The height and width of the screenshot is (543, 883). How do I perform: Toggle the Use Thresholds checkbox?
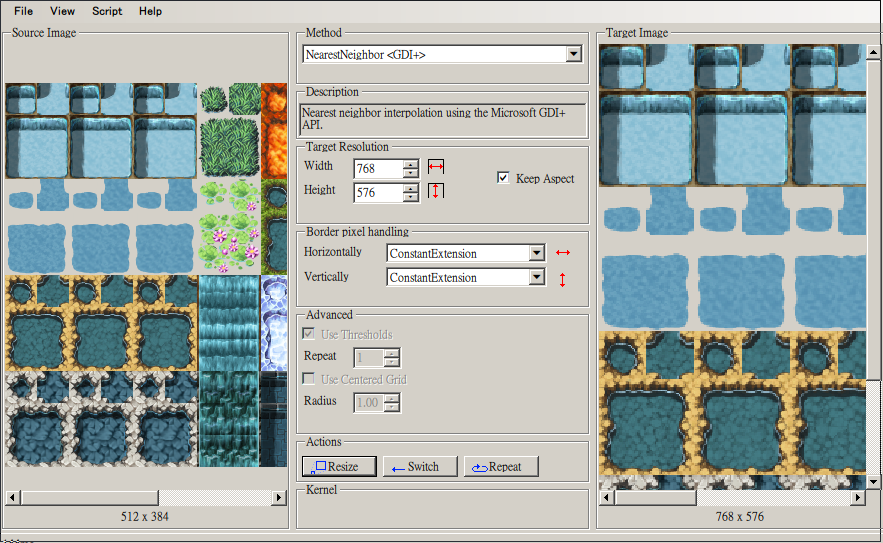click(x=309, y=334)
